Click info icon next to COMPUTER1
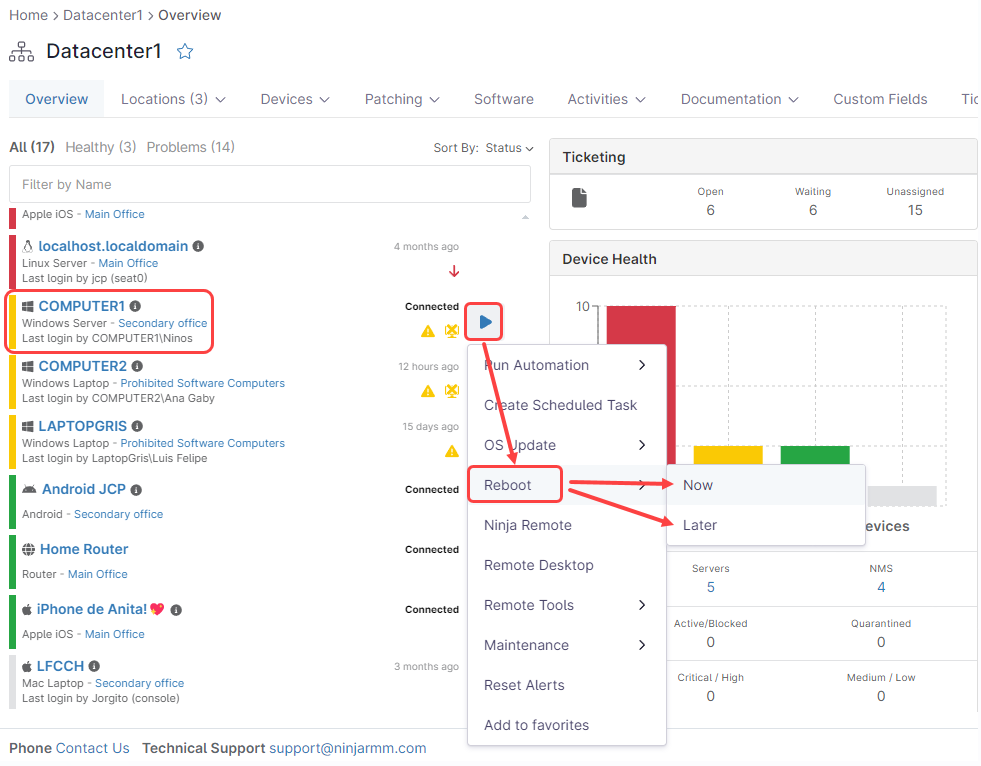 pyautogui.click(x=135, y=306)
